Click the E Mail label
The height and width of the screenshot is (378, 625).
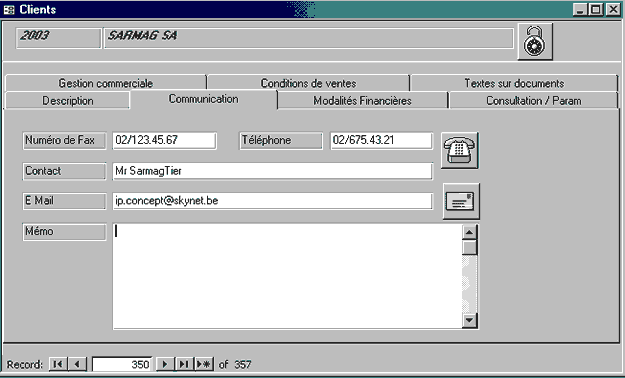point(65,201)
